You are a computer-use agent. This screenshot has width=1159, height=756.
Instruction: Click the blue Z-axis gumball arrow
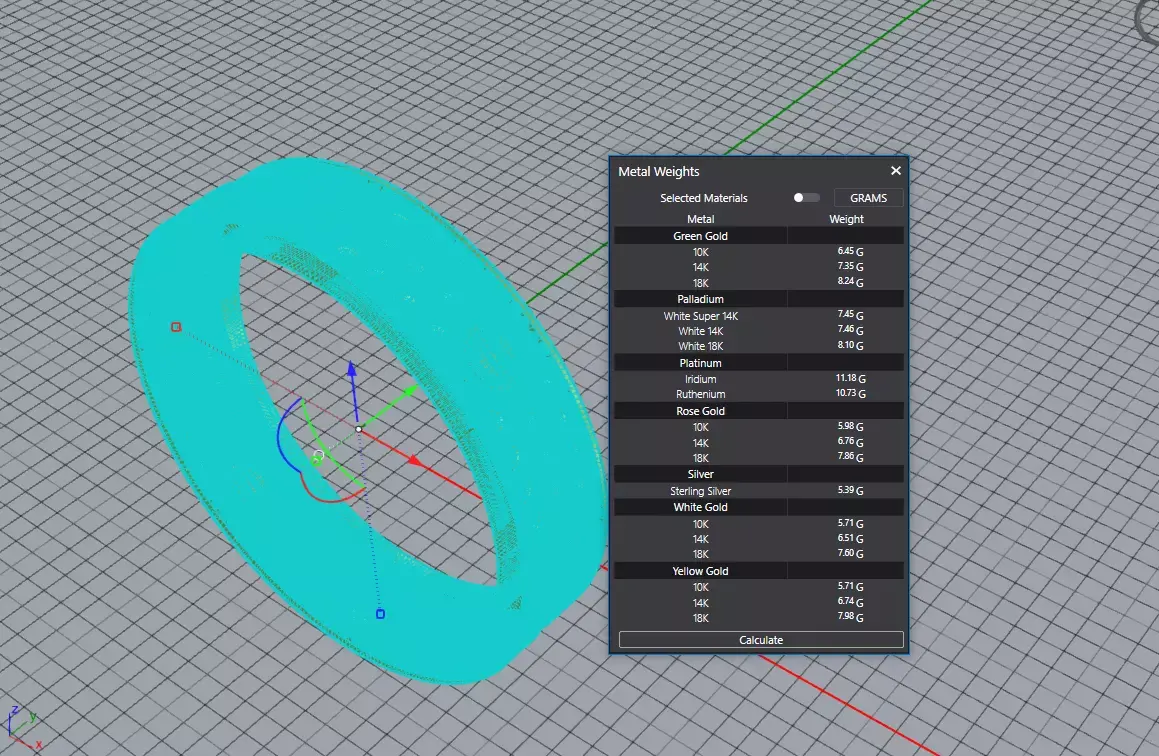pos(353,370)
